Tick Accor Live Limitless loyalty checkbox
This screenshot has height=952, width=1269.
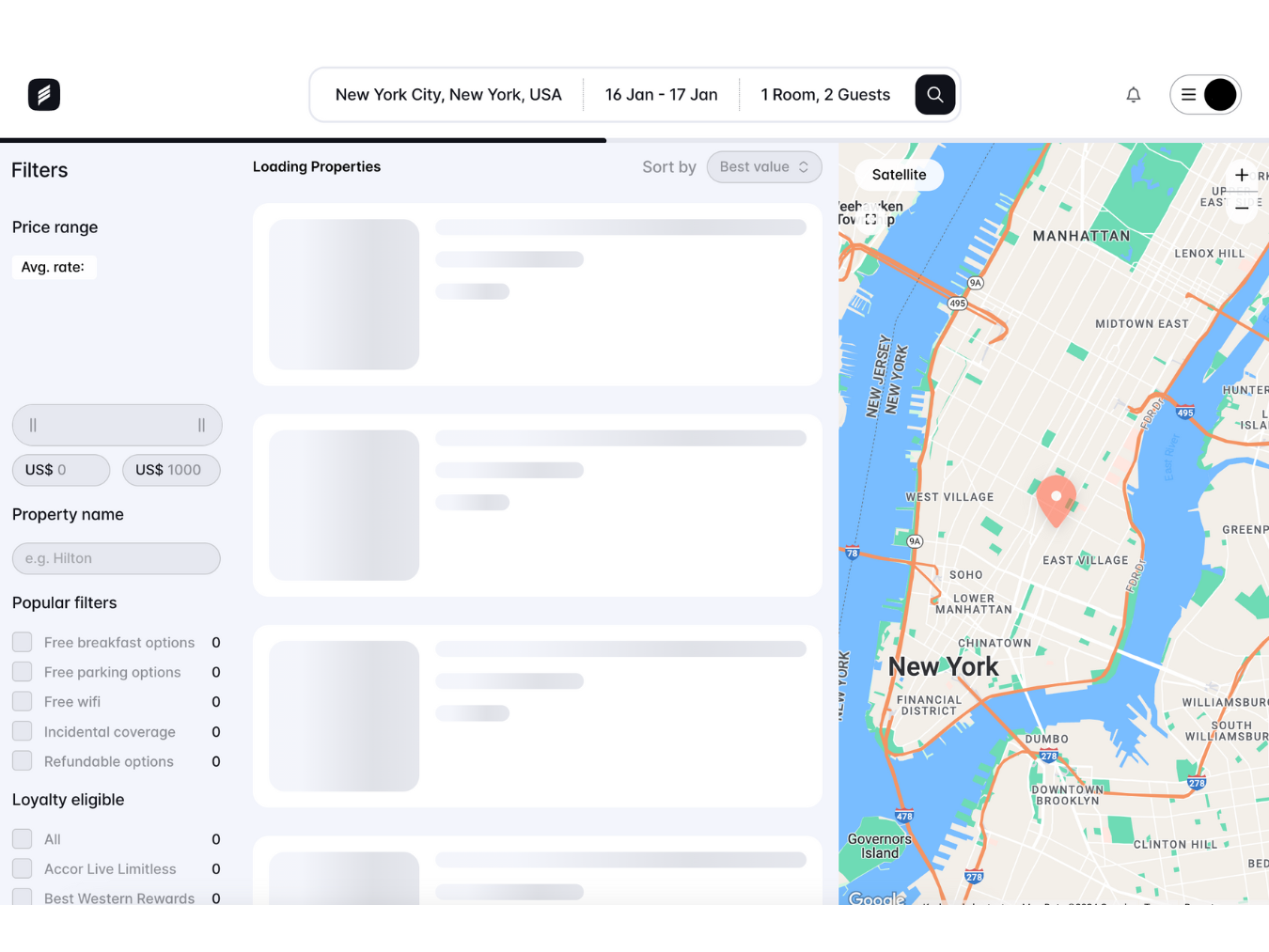click(23, 869)
